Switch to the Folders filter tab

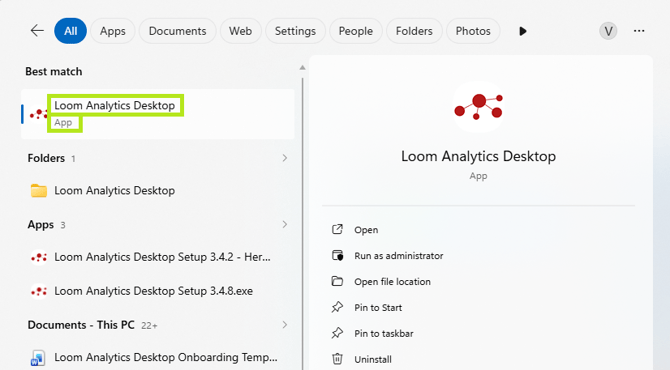pos(414,31)
